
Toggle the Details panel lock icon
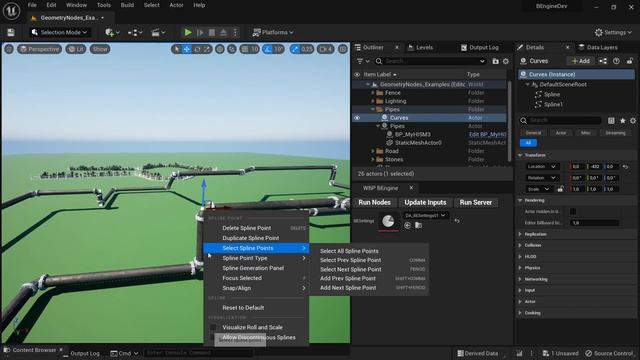(630, 61)
